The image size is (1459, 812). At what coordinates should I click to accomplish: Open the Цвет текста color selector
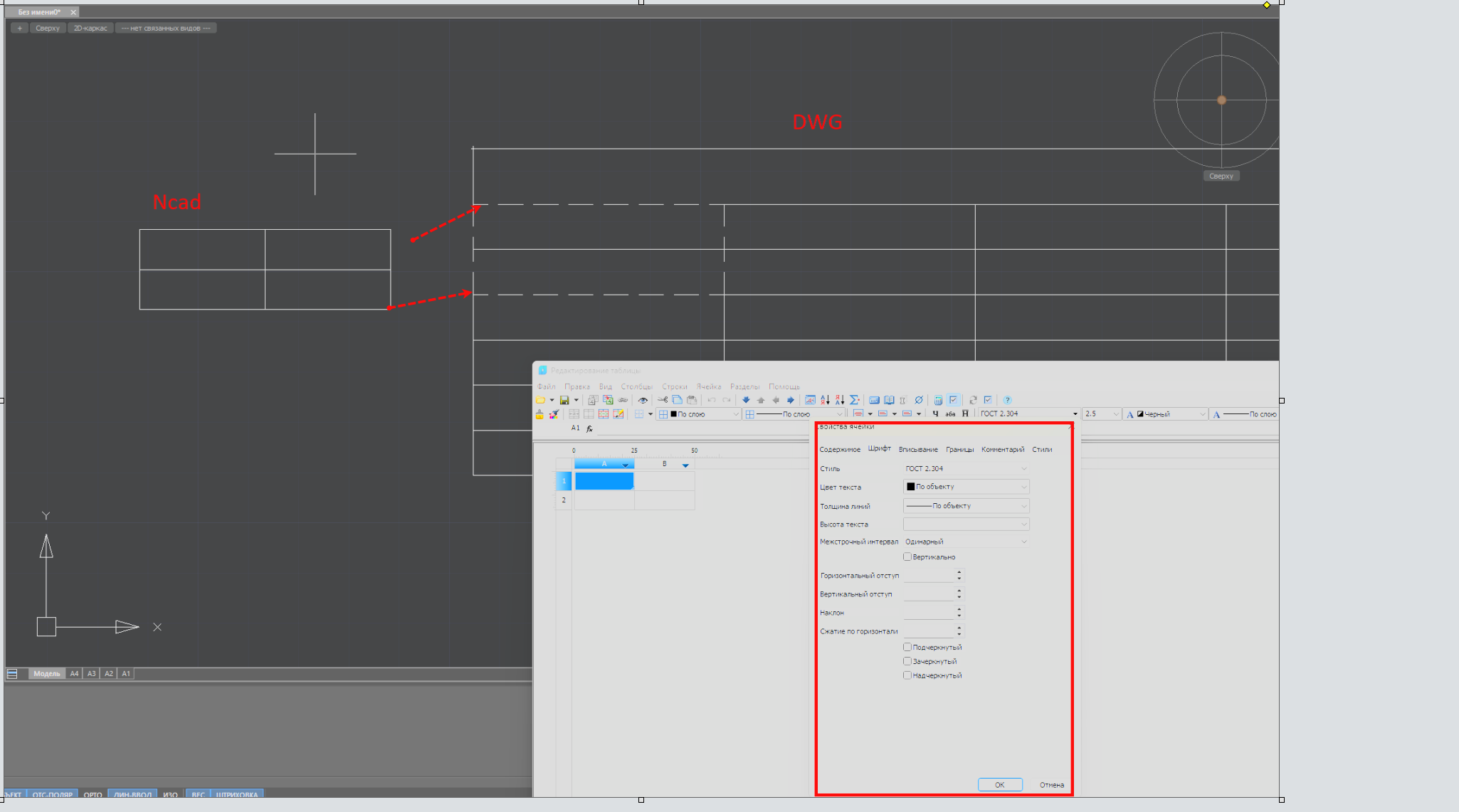966,487
